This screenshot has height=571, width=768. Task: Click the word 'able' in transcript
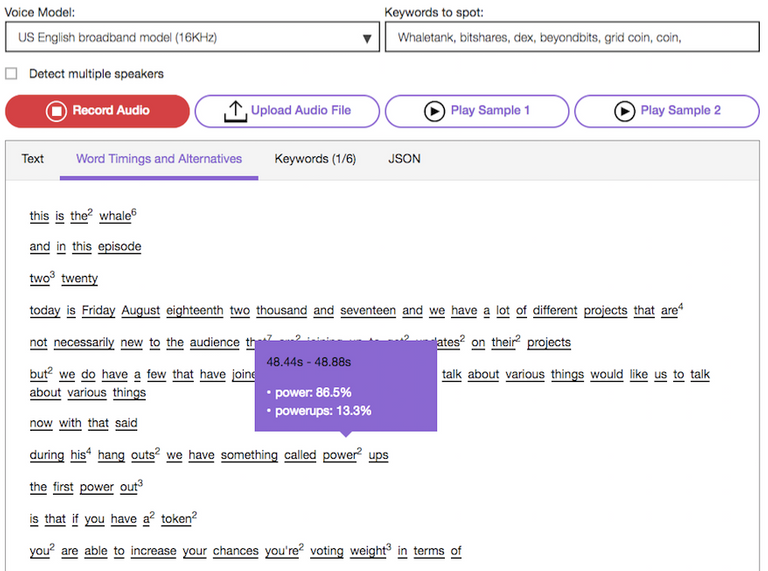96,551
